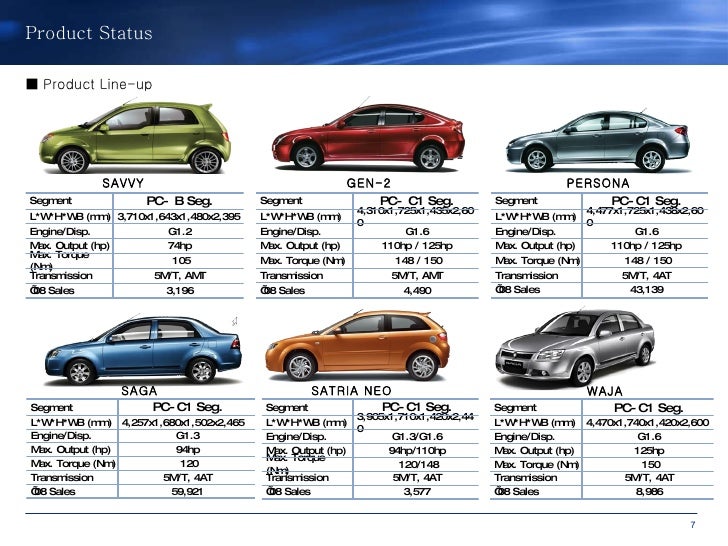
Task: Select SAGA transmission '5M/T, 4AT'
Action: pyautogui.click(x=188, y=477)
